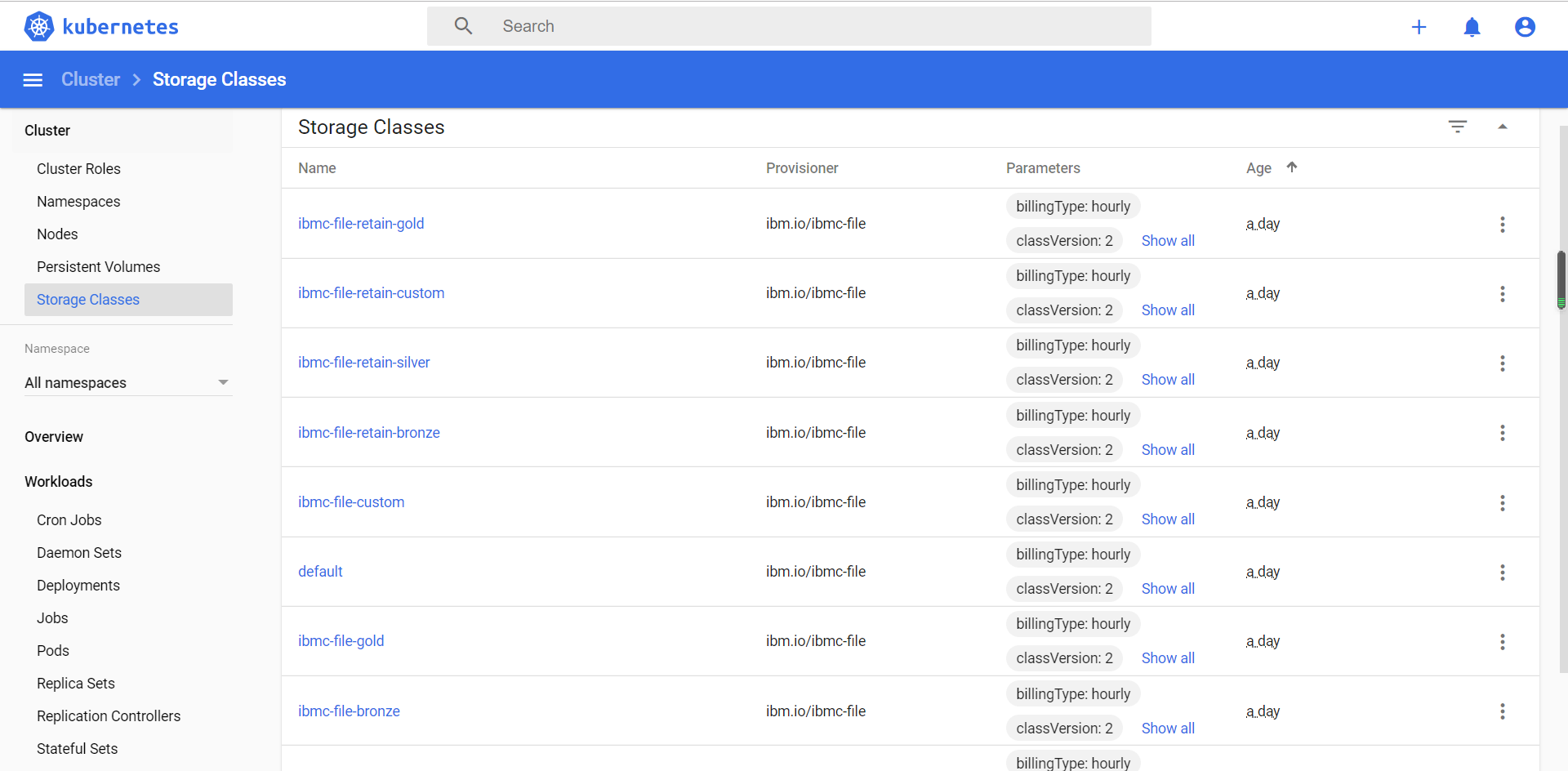Screen dimensions: 1568x771
Task: Open ibmc-file-gold storage class
Action: coord(341,641)
